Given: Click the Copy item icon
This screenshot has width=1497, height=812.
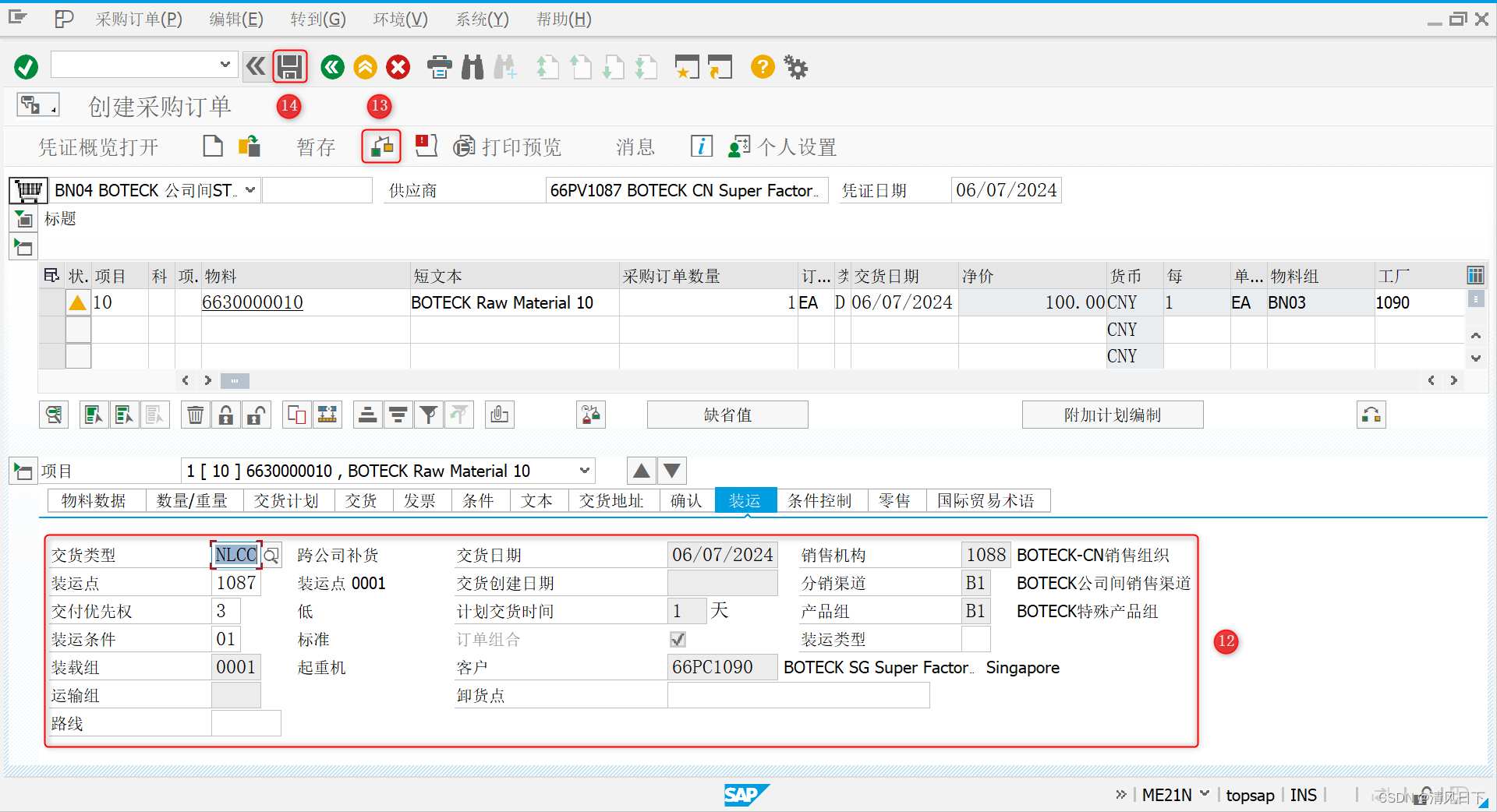Looking at the screenshot, I should [297, 415].
